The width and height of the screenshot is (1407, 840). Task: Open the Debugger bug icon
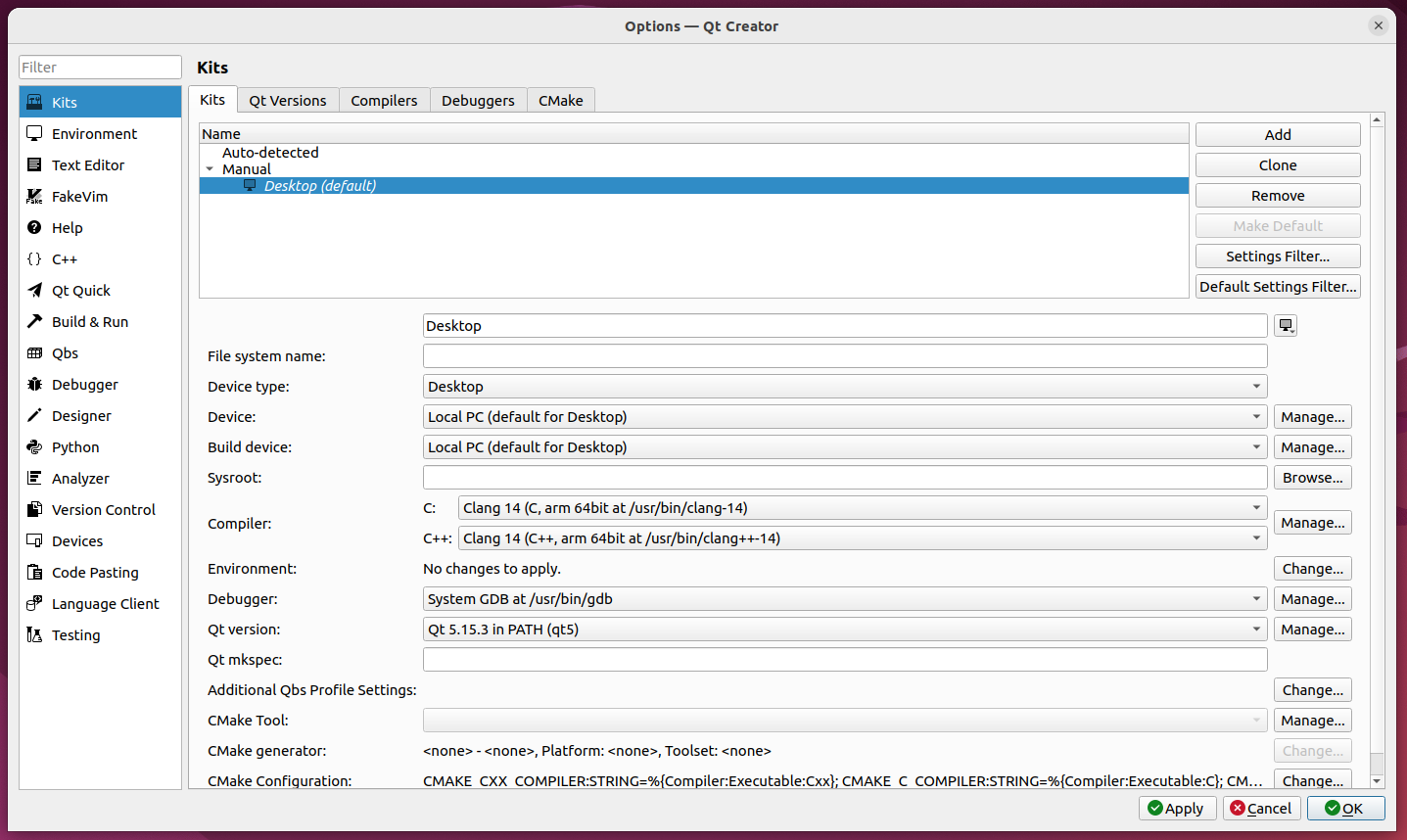pyautogui.click(x=34, y=384)
